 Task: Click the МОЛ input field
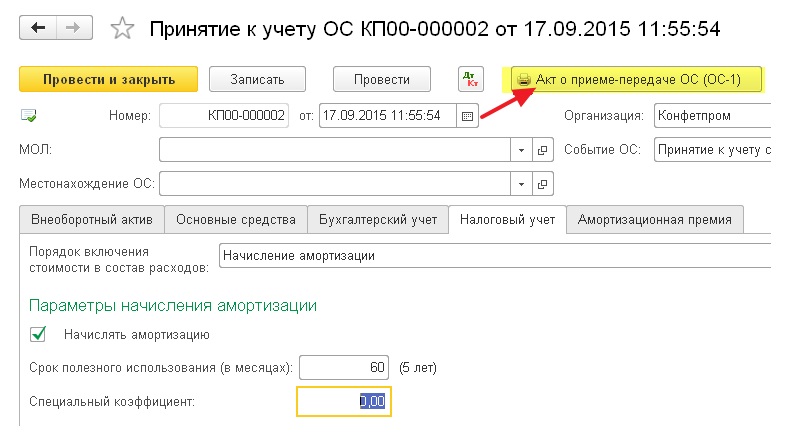pos(335,150)
